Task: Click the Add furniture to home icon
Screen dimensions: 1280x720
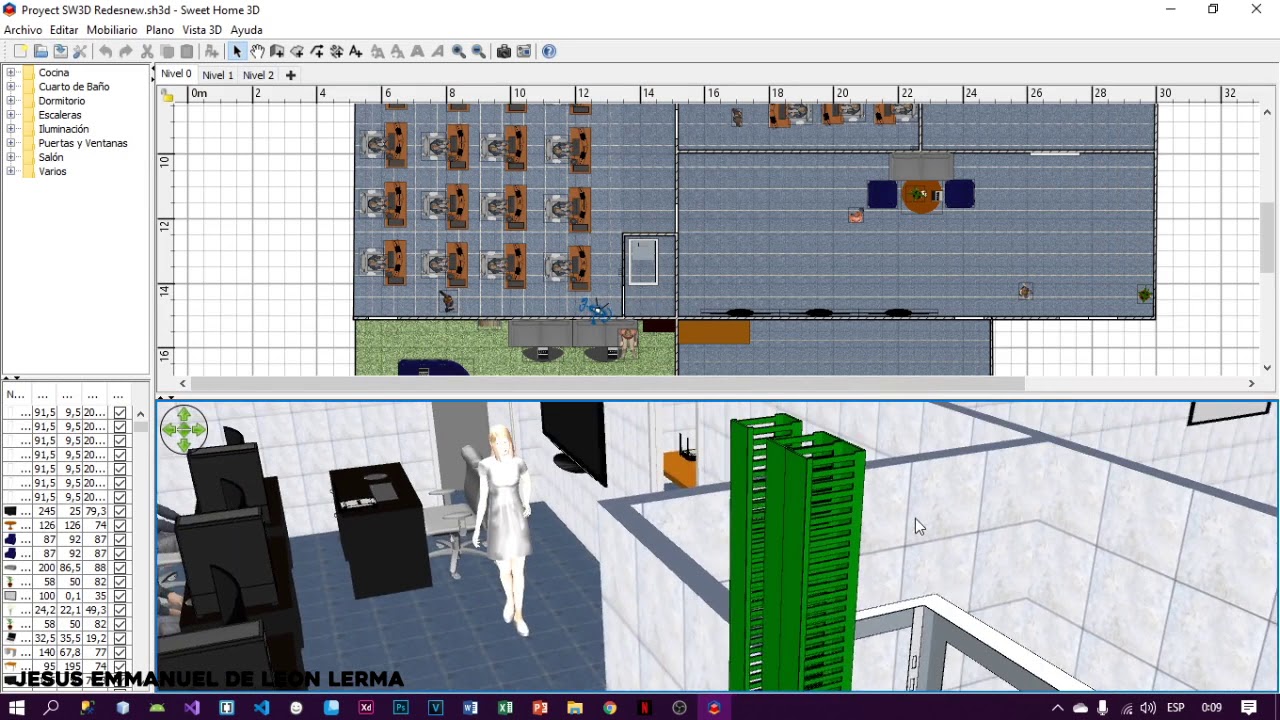Action: [211, 51]
